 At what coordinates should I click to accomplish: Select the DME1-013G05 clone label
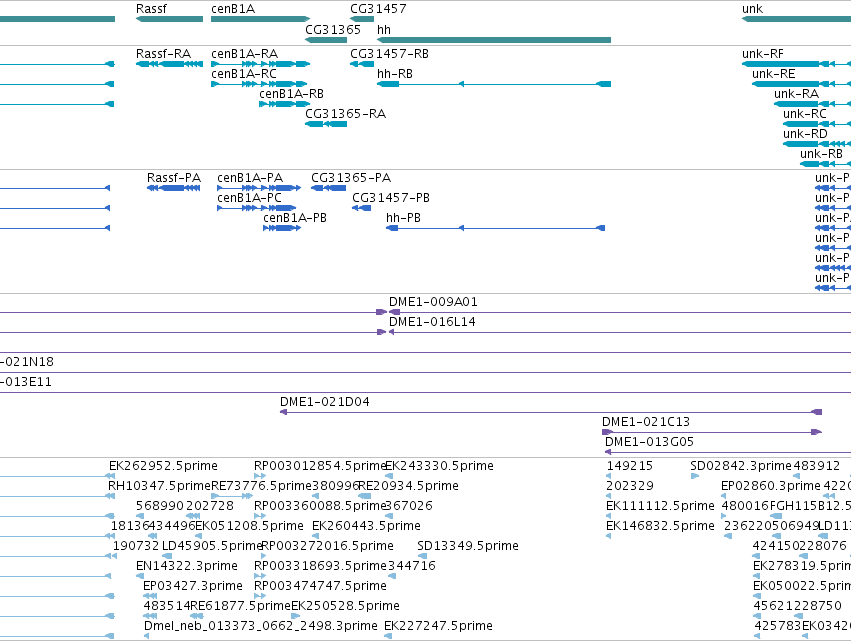coord(649,442)
